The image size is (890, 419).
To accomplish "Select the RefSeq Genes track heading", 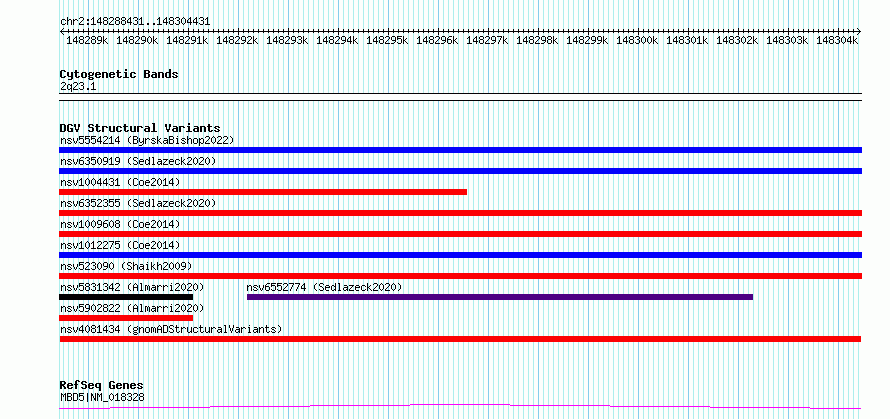I will (101, 386).
